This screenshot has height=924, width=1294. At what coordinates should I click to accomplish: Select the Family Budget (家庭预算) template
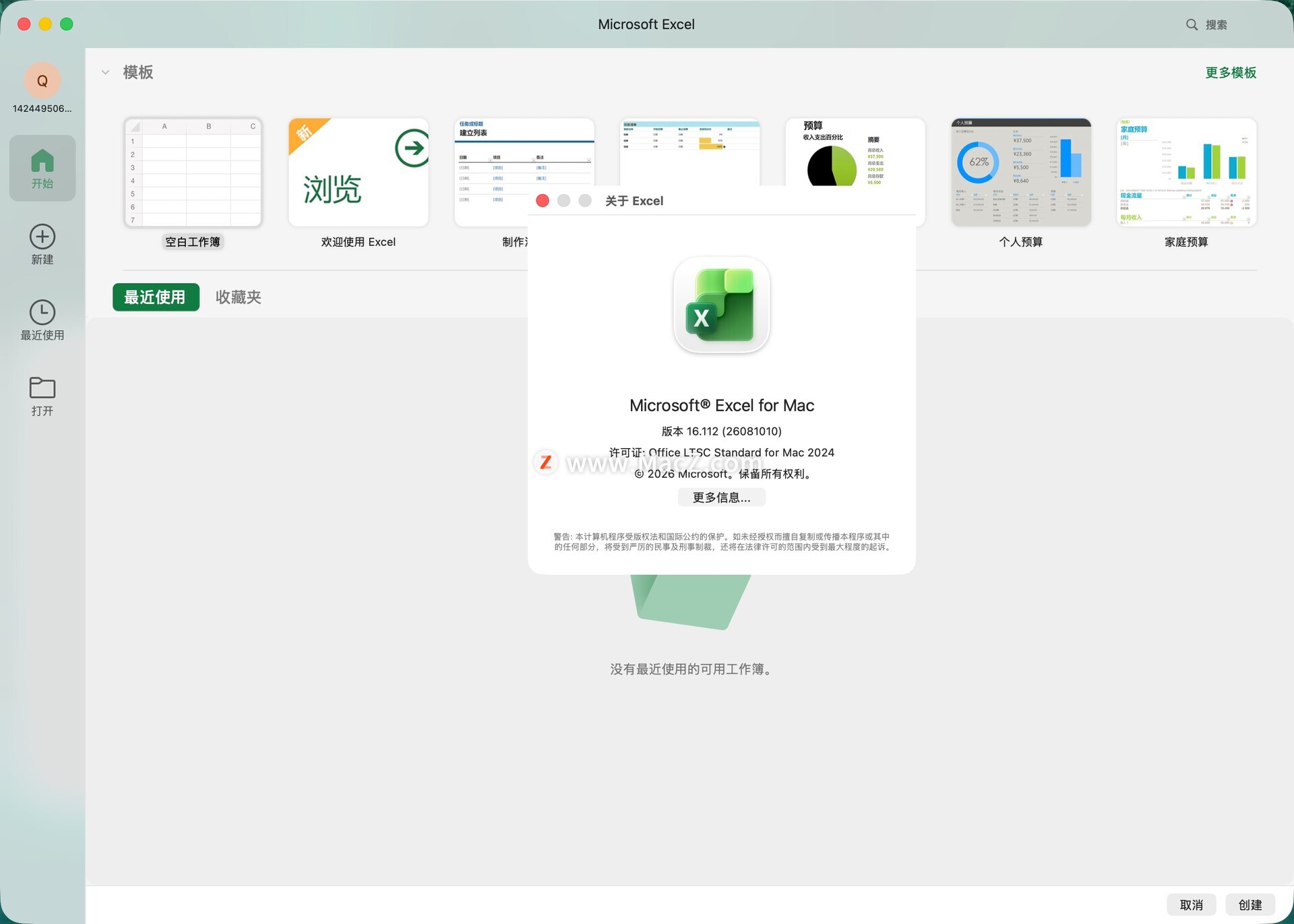click(x=1186, y=173)
